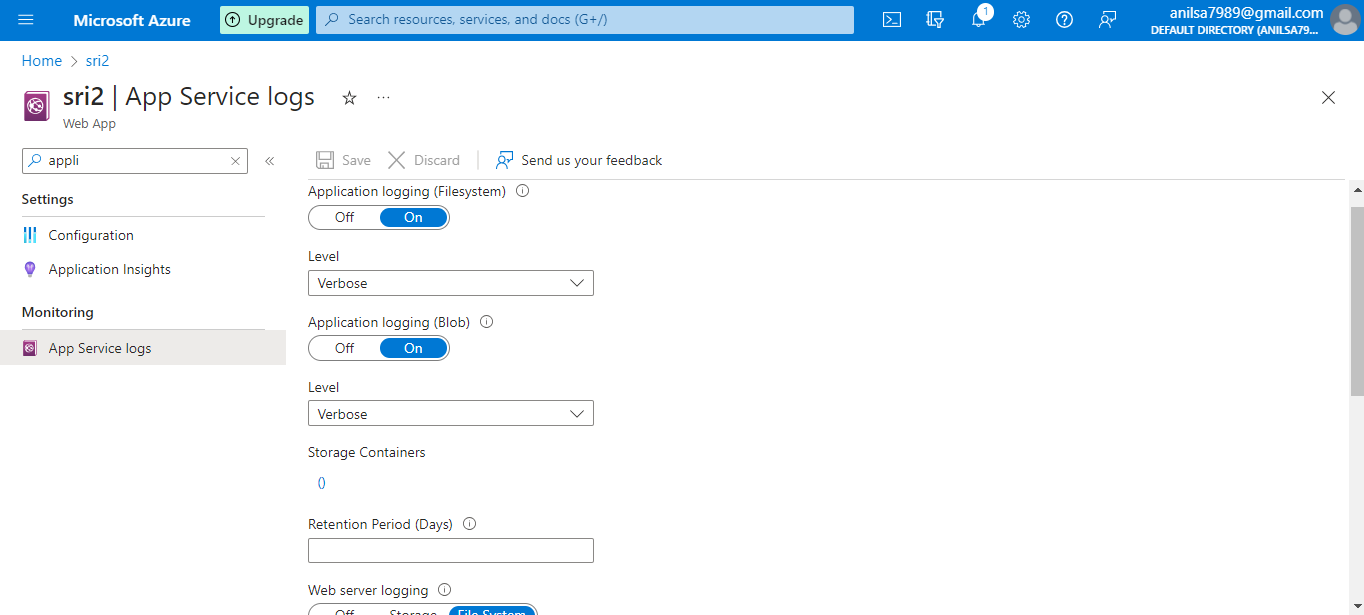Star sri2 as a favorite

[348, 97]
